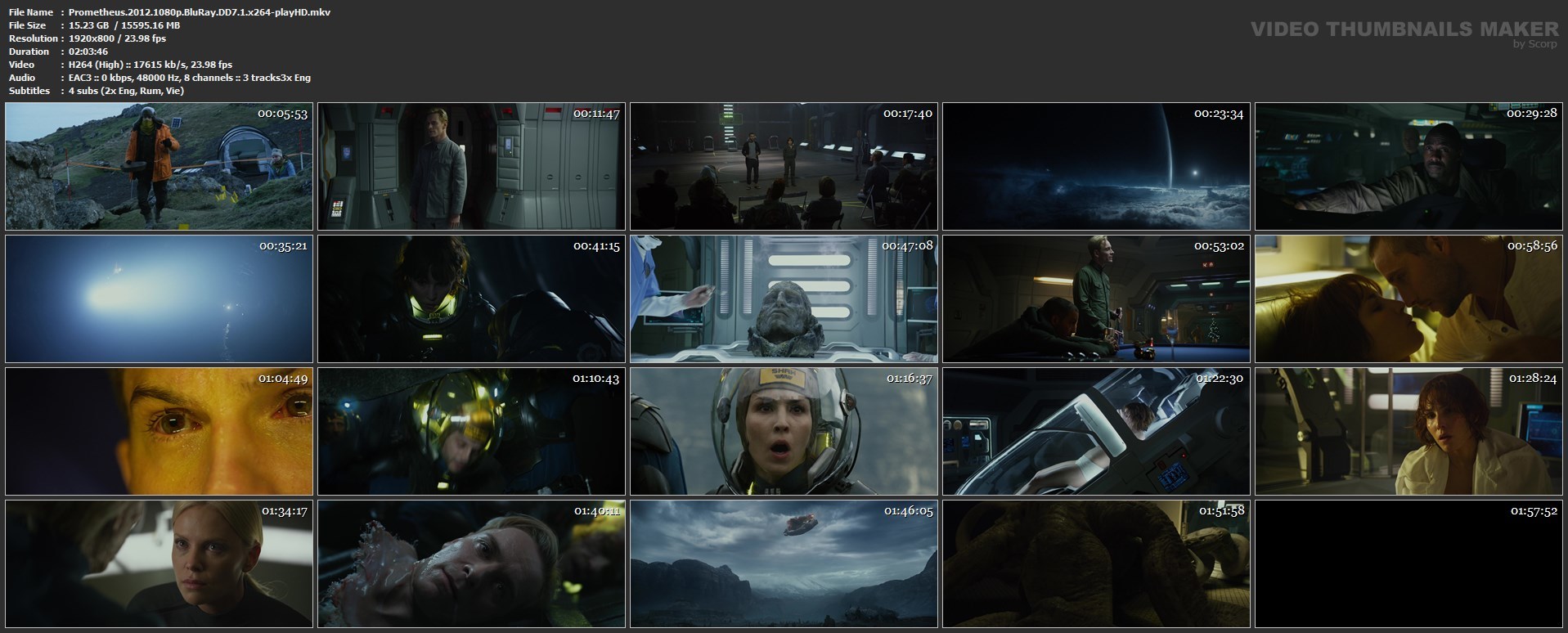
Task: Select the eye close-up thumbnail at 01:04:49
Action: [159, 432]
